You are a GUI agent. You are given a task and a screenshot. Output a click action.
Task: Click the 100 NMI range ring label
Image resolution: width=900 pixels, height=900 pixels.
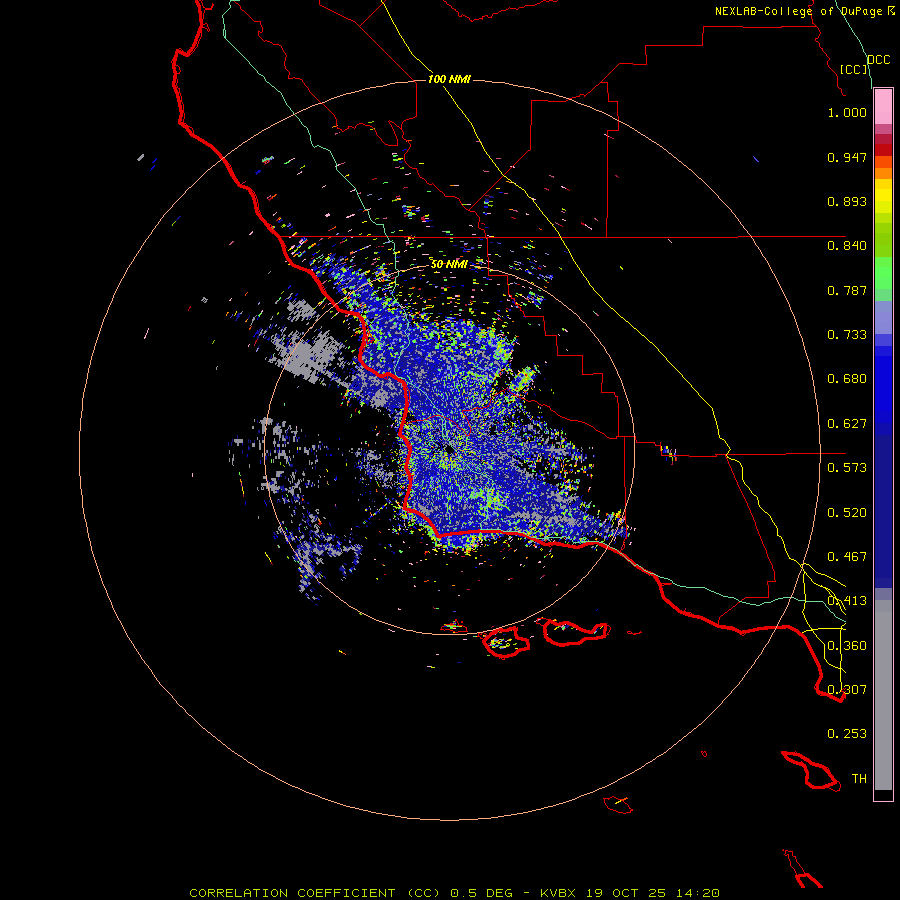click(449, 79)
